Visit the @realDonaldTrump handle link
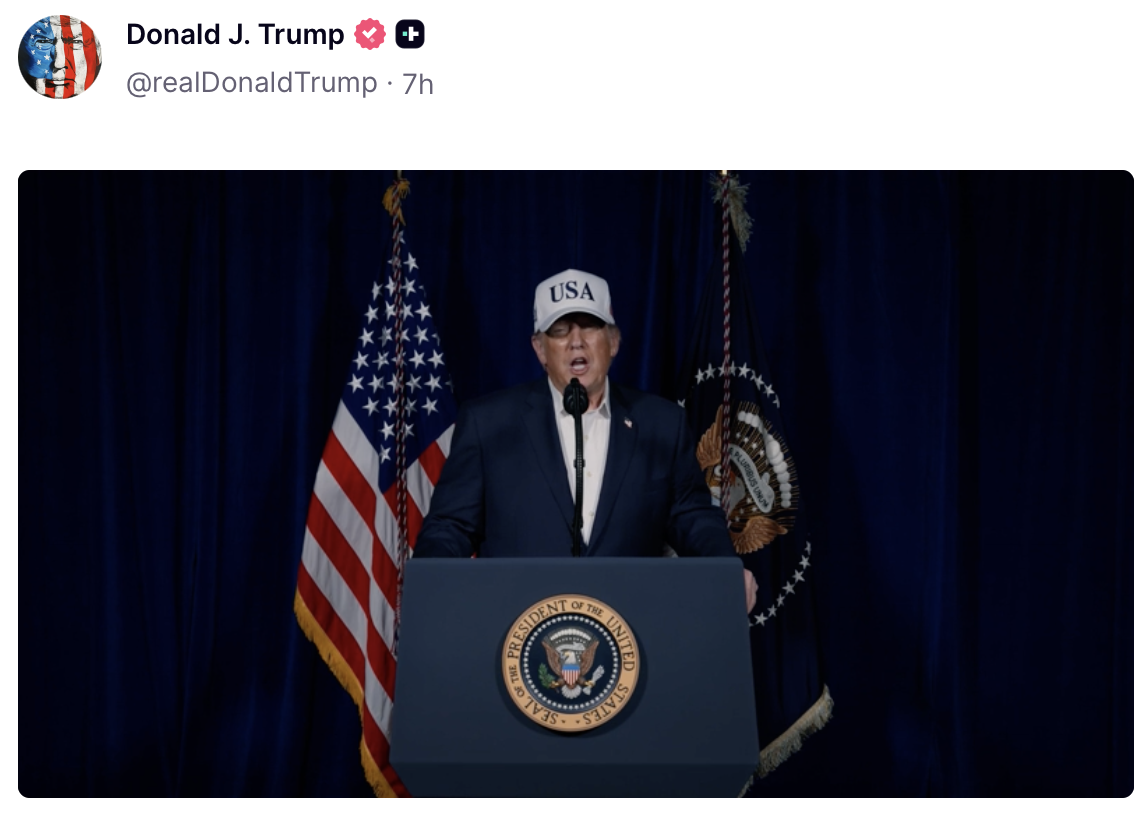Screen dimensions: 1148x816 point(252,83)
